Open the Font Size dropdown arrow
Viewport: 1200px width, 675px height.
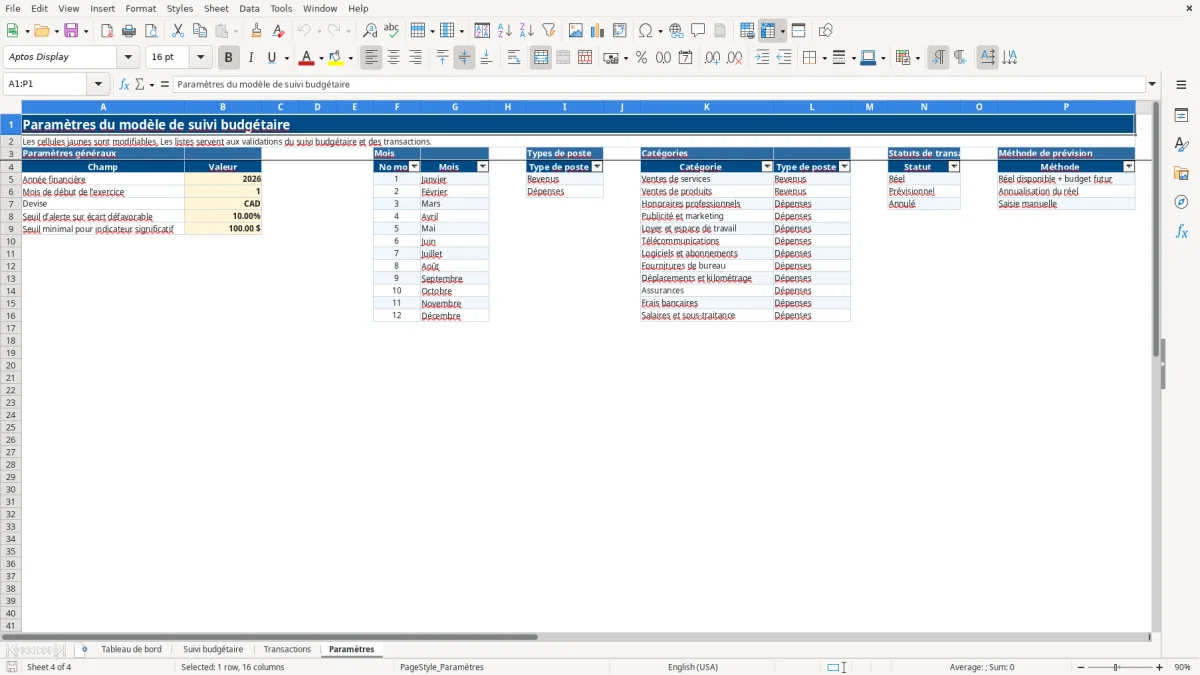[x=200, y=58]
